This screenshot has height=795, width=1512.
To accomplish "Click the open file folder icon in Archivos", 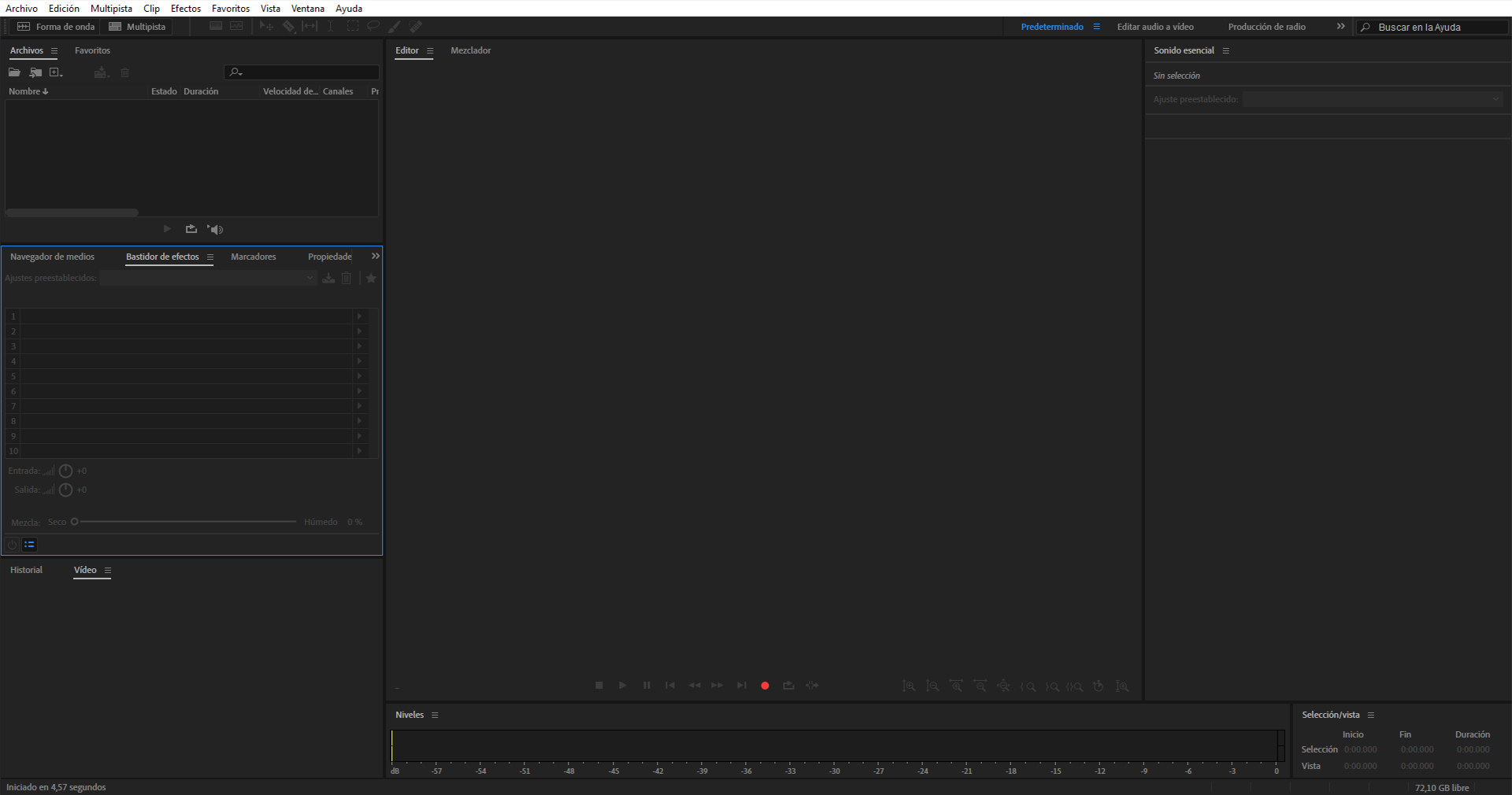I will coord(14,72).
